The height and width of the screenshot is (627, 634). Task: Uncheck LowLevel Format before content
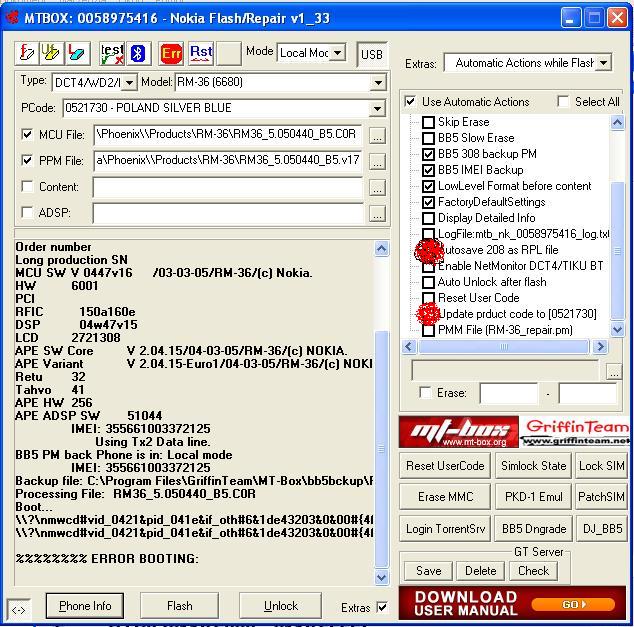[428, 186]
